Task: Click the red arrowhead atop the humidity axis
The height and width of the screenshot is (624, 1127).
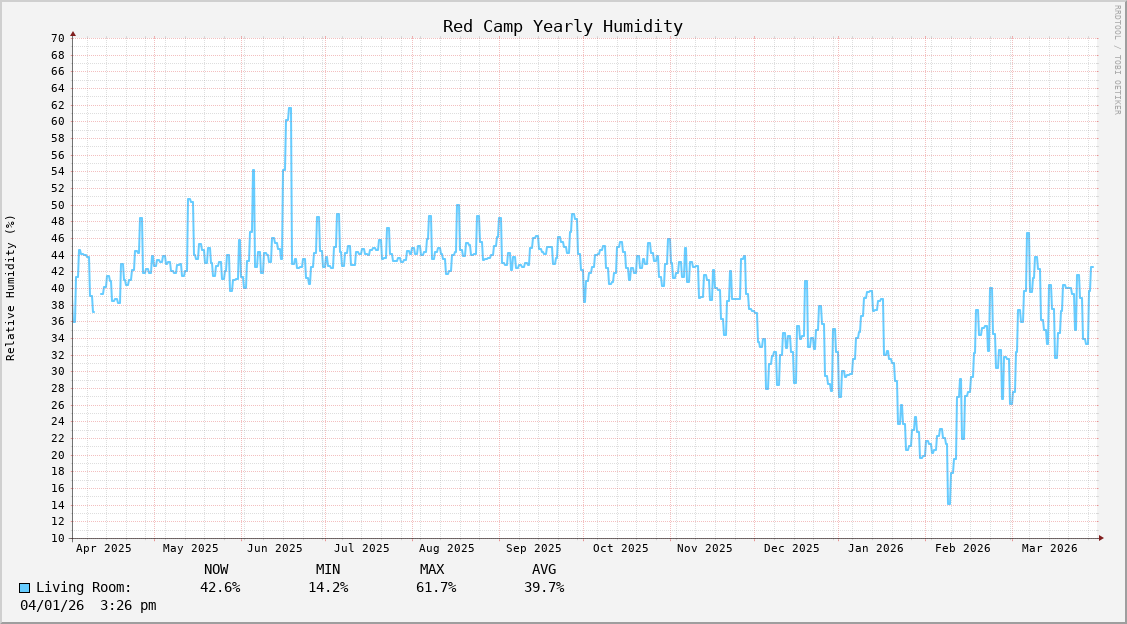Action: (73, 34)
